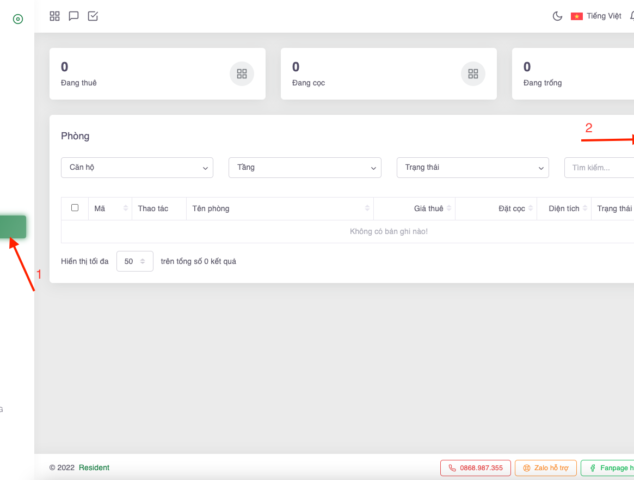Open the Tiếng Việt language menu
634x480 pixels.
pyautogui.click(x=603, y=16)
